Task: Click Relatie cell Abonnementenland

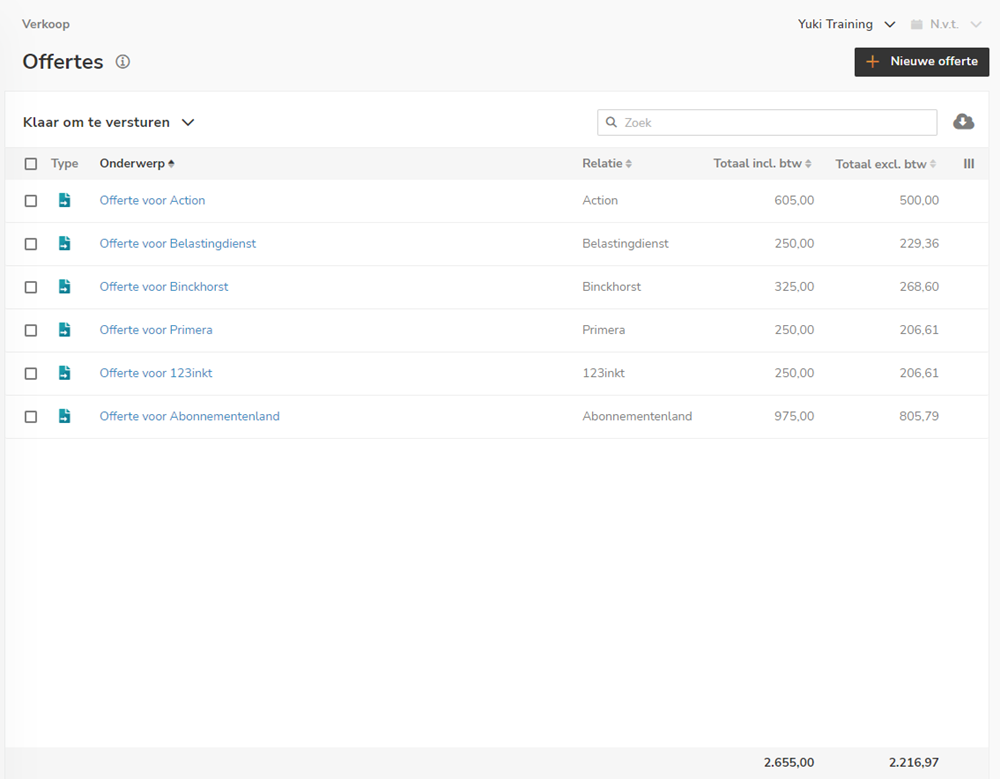Action: pyautogui.click(x=637, y=417)
